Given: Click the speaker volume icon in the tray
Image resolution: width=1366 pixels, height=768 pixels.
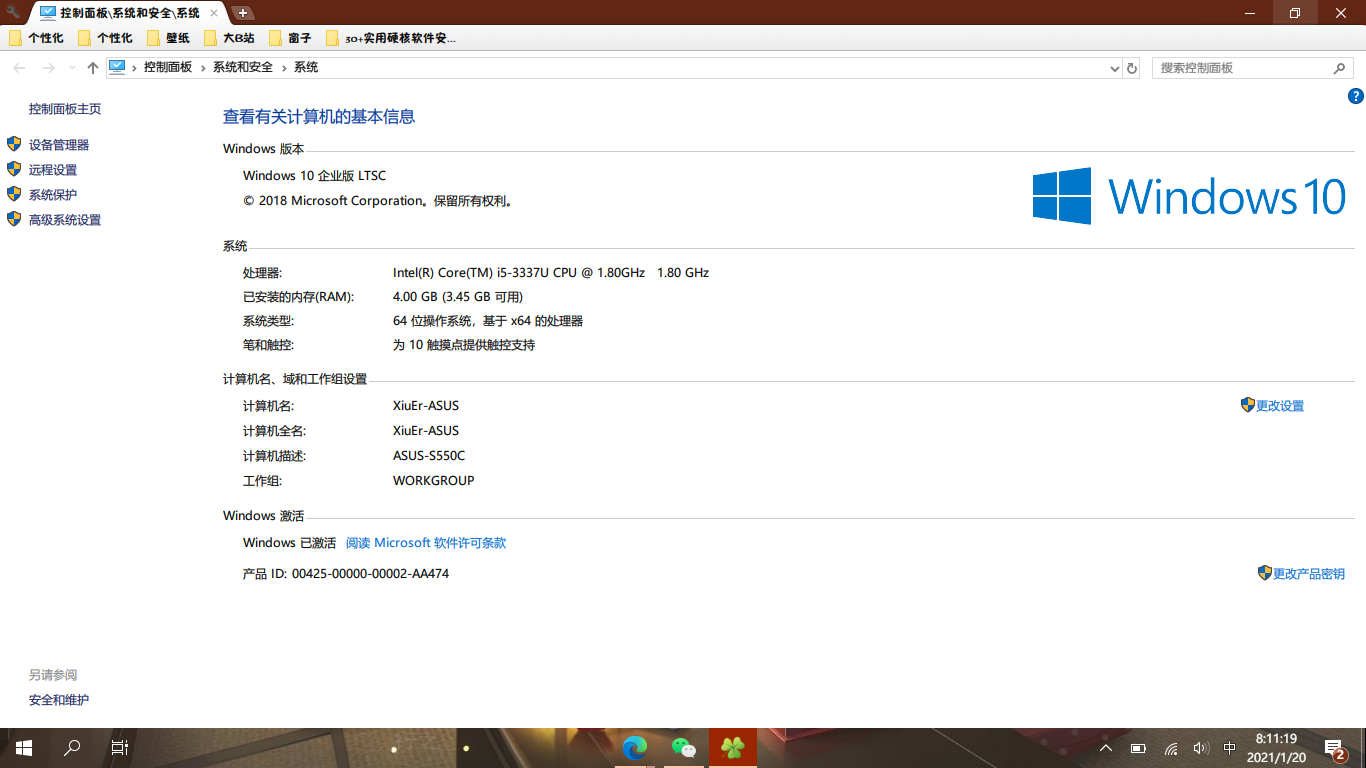Looking at the screenshot, I should click(x=1201, y=748).
